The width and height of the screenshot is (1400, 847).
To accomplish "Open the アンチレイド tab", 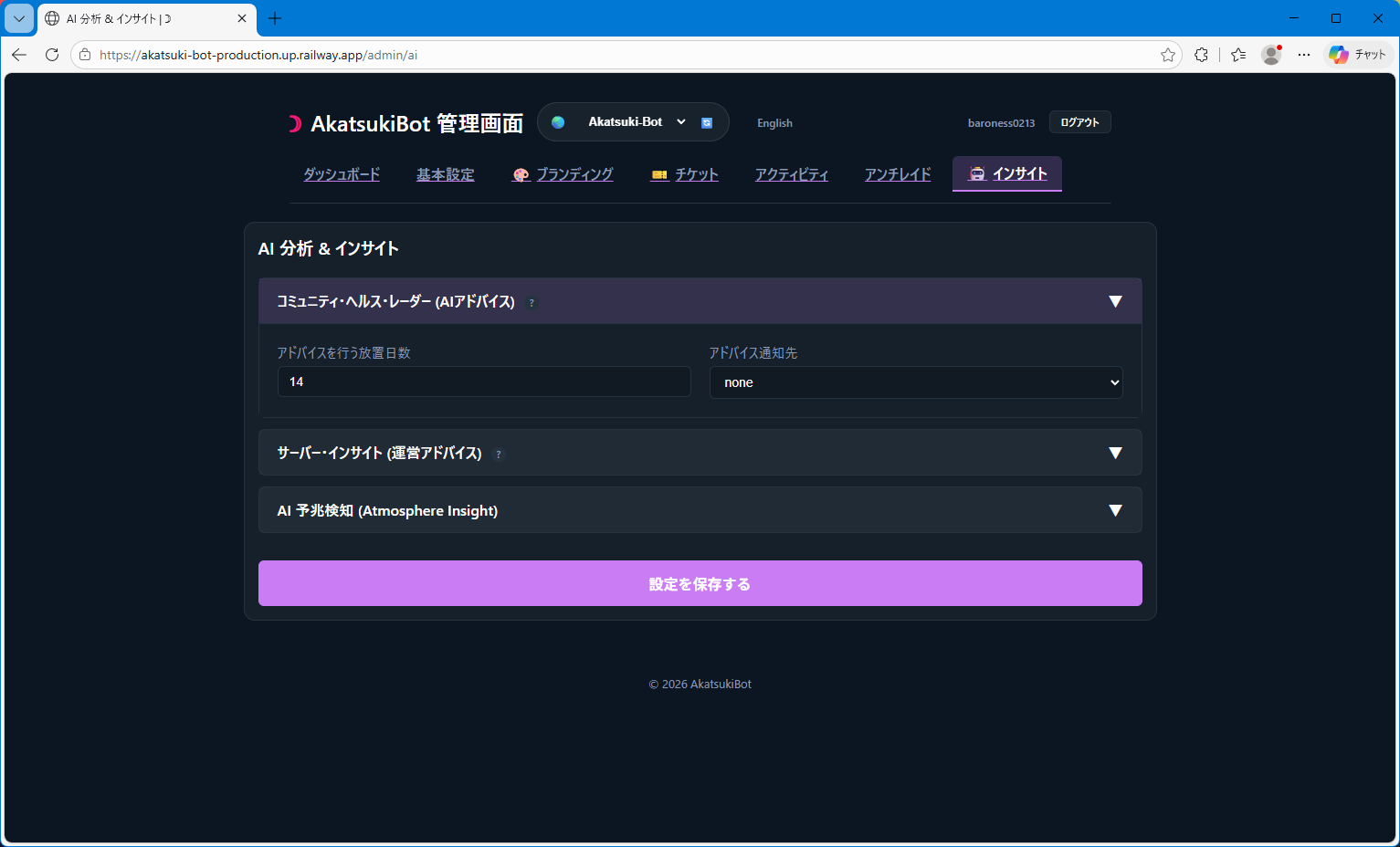I will [898, 174].
